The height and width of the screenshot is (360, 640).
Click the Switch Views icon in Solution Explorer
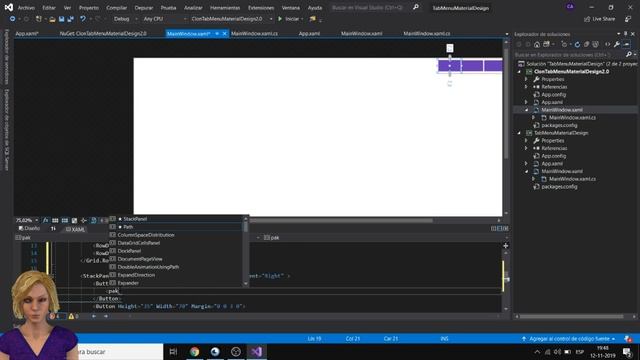(547, 44)
